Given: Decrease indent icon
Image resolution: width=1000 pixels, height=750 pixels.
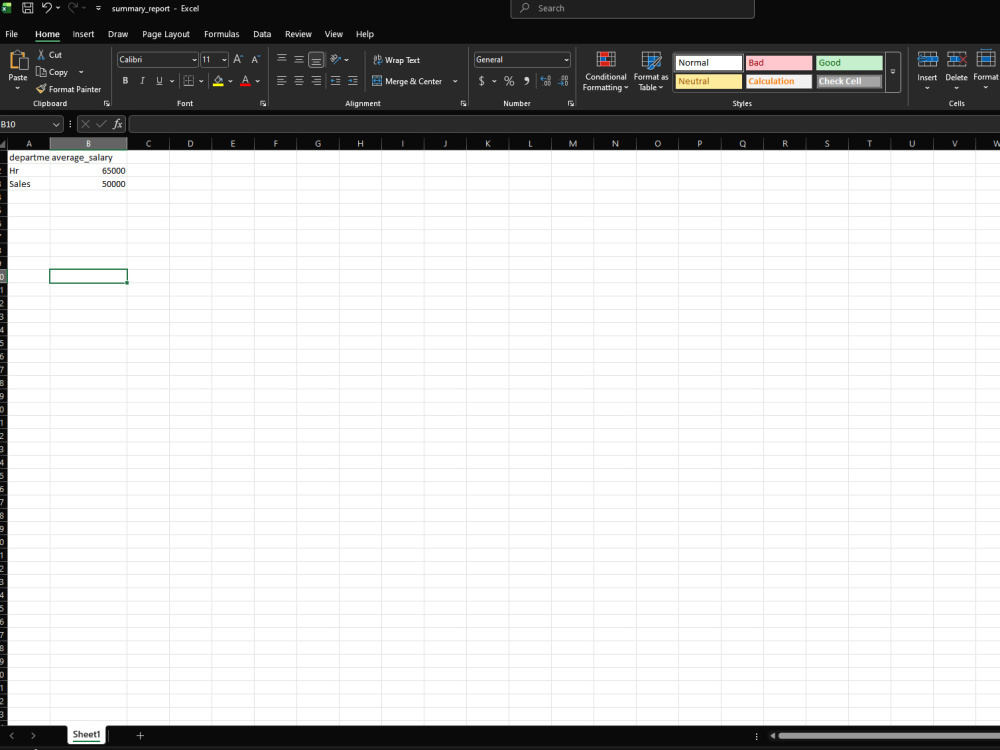Looking at the screenshot, I should click(x=335, y=81).
